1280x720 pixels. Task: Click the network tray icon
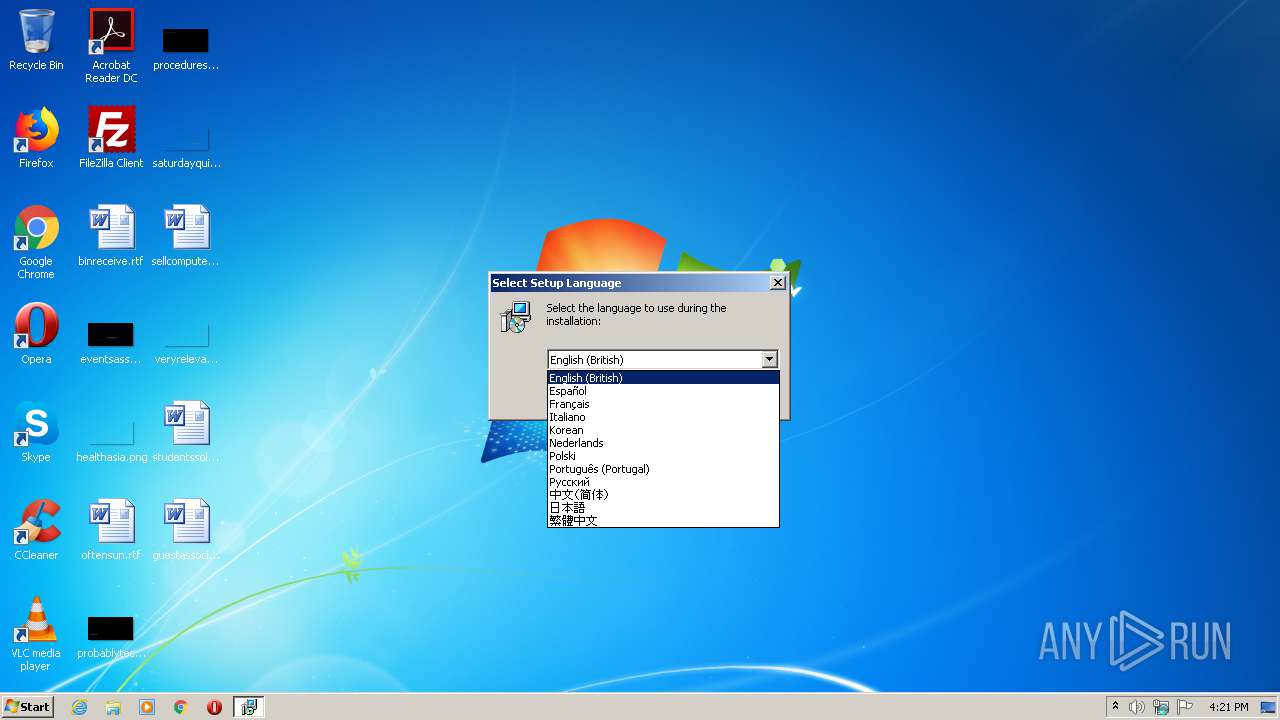[1161, 707]
